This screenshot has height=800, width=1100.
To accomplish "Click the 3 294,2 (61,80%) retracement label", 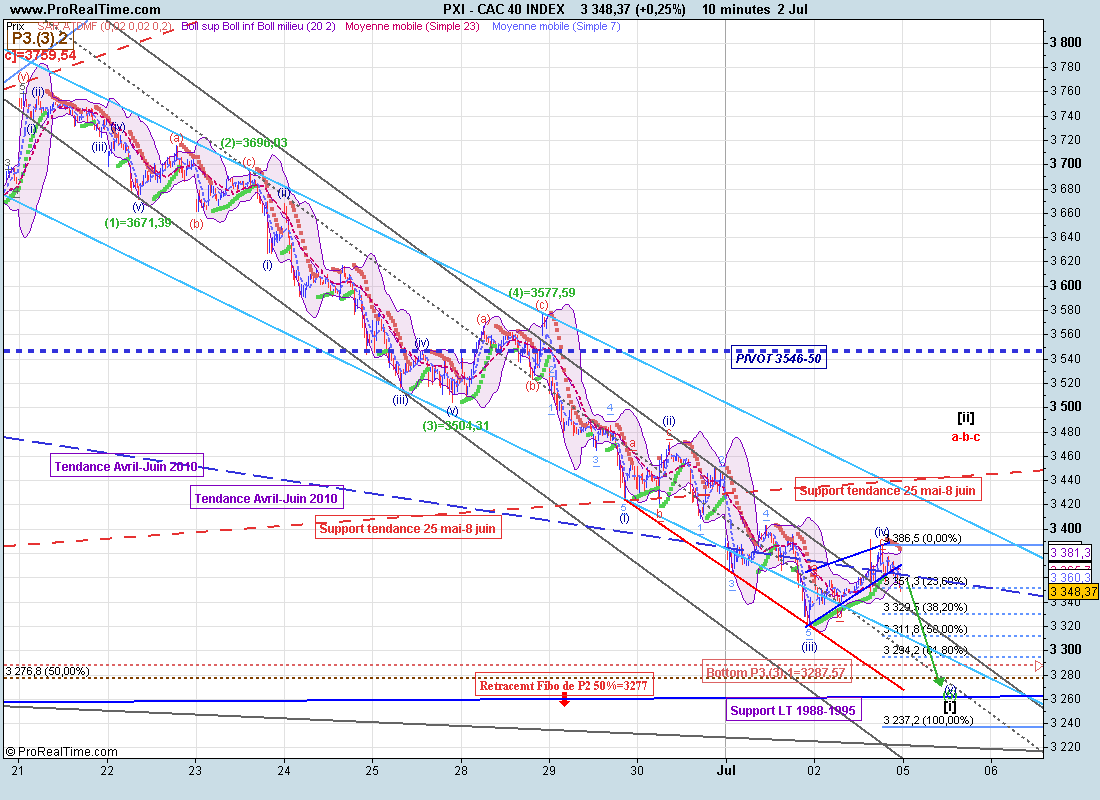I will click(x=925, y=651).
